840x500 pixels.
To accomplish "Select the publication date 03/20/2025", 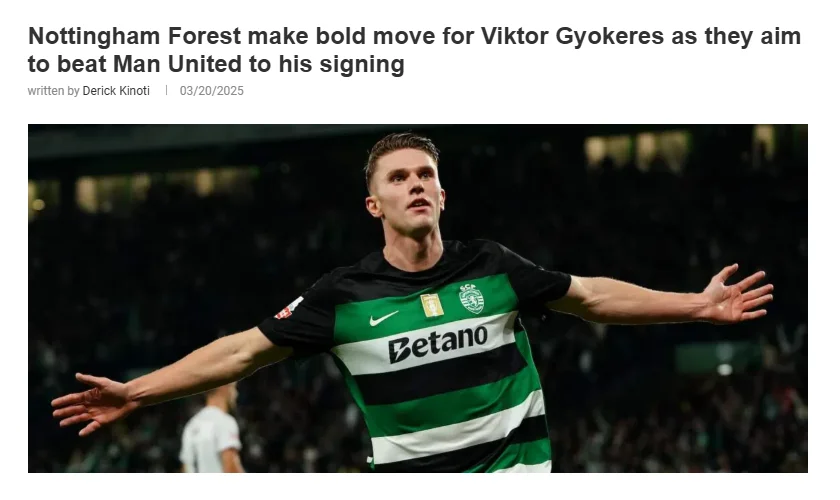I will tap(212, 91).
